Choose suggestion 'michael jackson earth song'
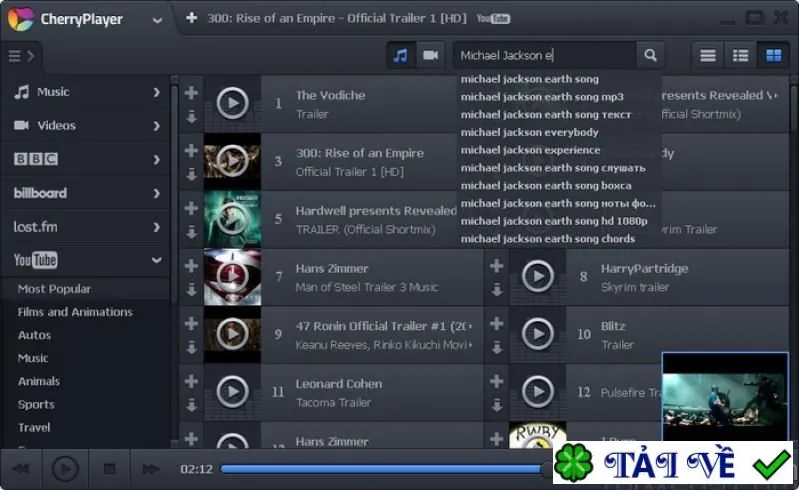 pos(530,79)
